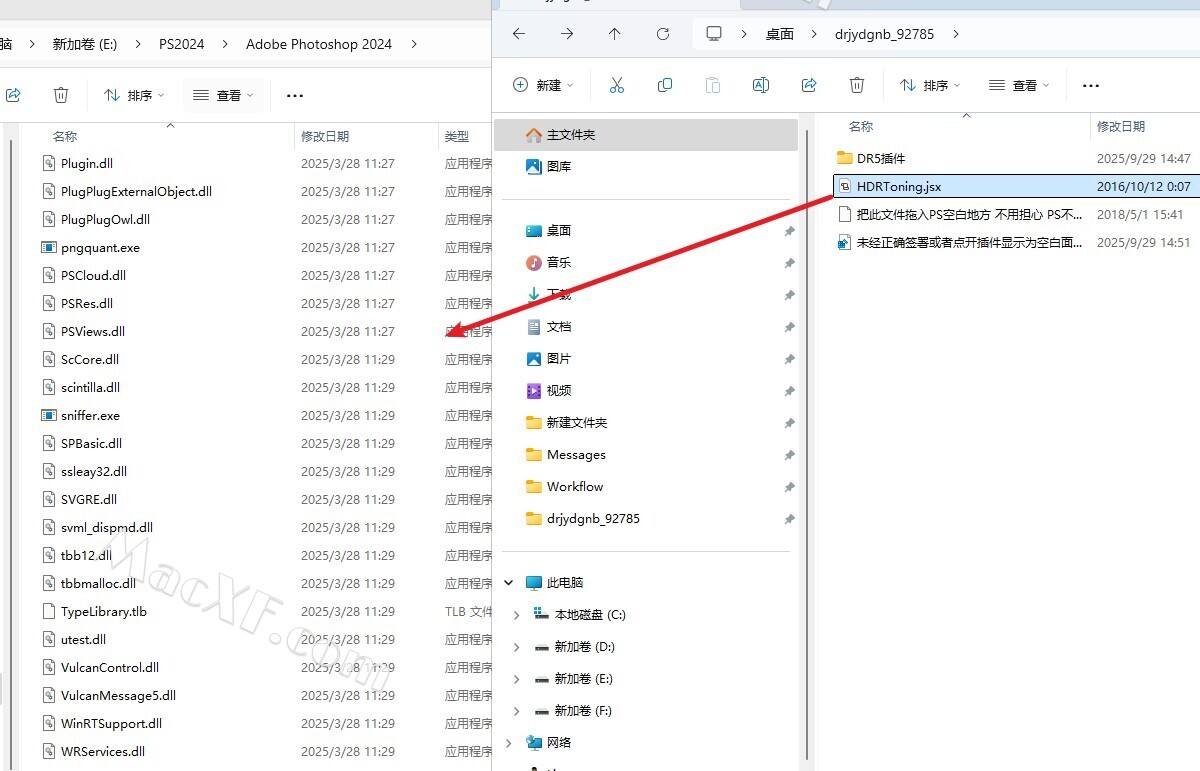Sort by 修改日期 column in right window
The image size is (1200, 771).
click(1121, 127)
